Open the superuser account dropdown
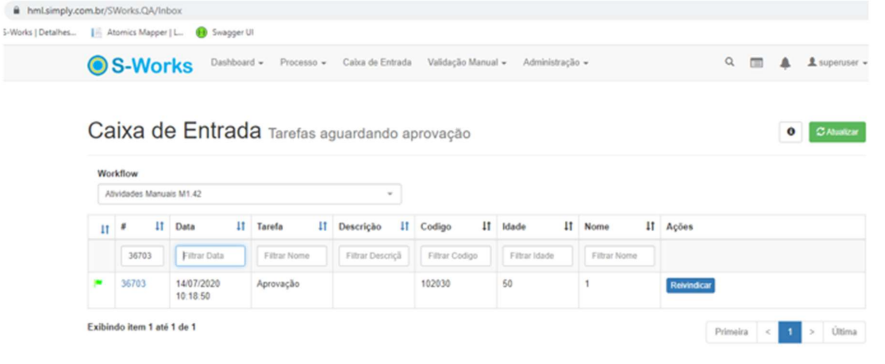Image resolution: width=885 pixels, height=364 pixels. 838,63
